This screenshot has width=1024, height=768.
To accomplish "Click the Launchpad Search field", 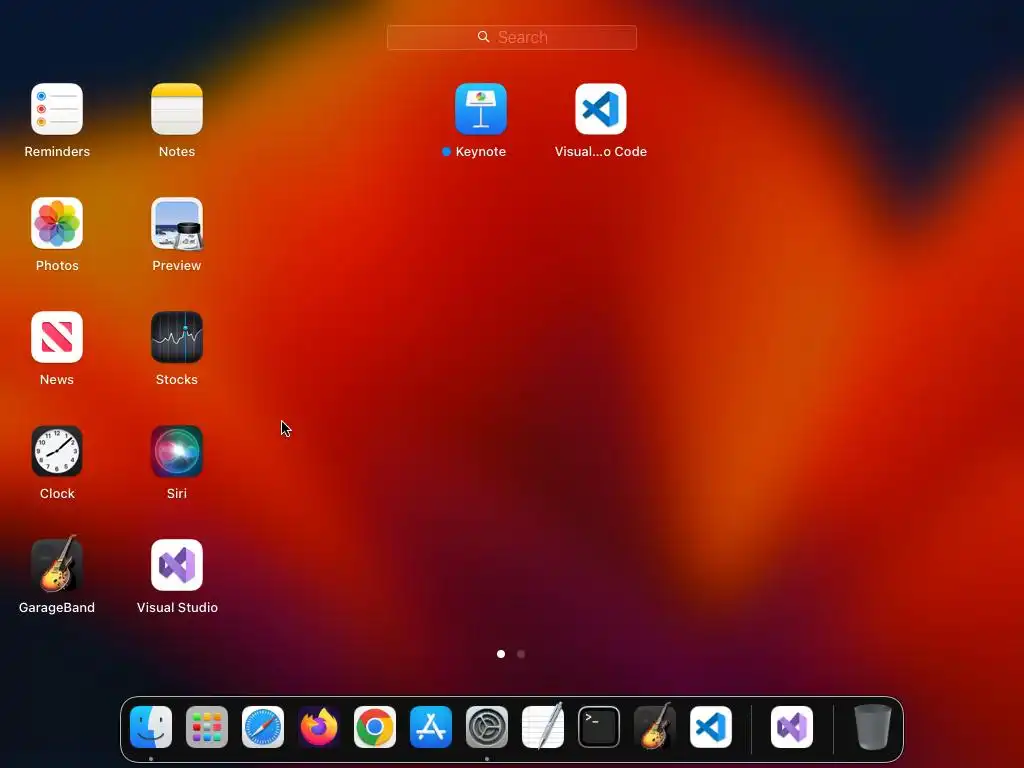I will tap(512, 37).
